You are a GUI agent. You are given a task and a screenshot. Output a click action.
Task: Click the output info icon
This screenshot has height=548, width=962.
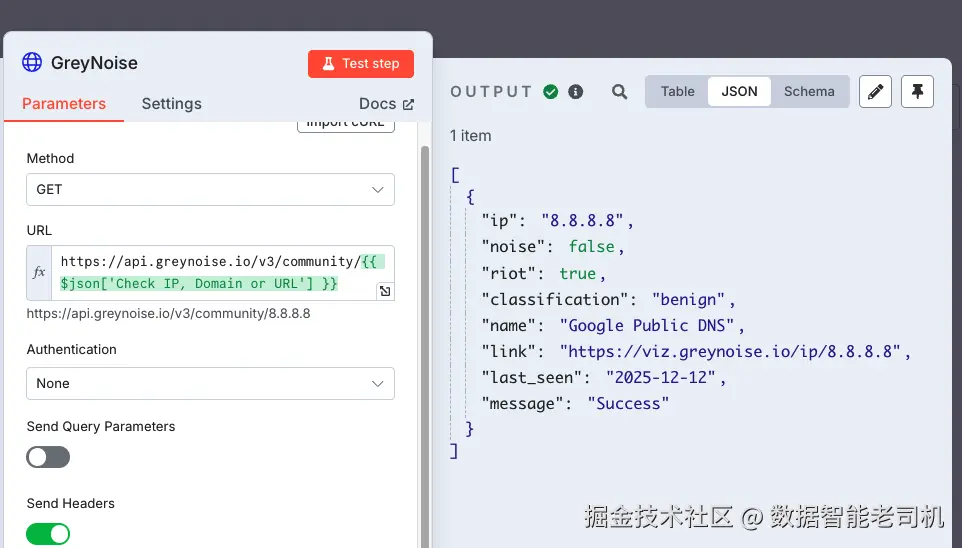pos(575,92)
